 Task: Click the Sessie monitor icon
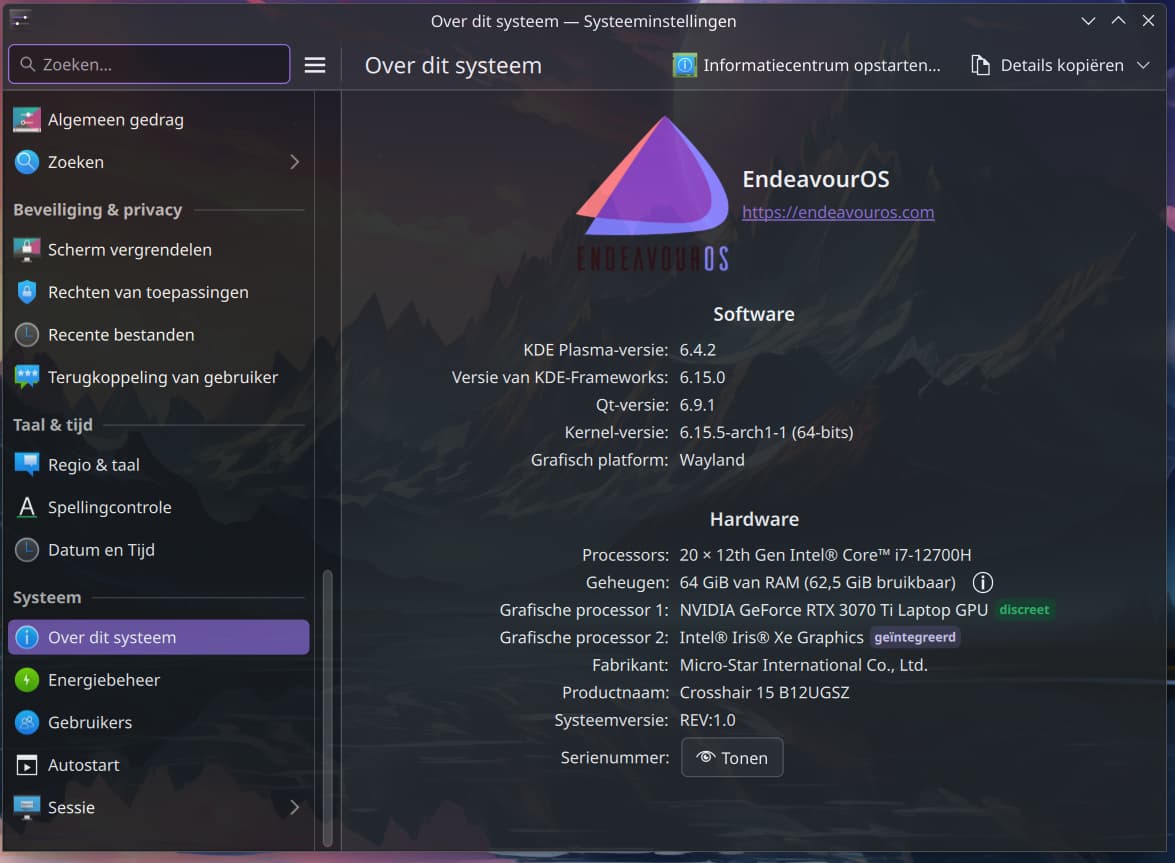27,808
